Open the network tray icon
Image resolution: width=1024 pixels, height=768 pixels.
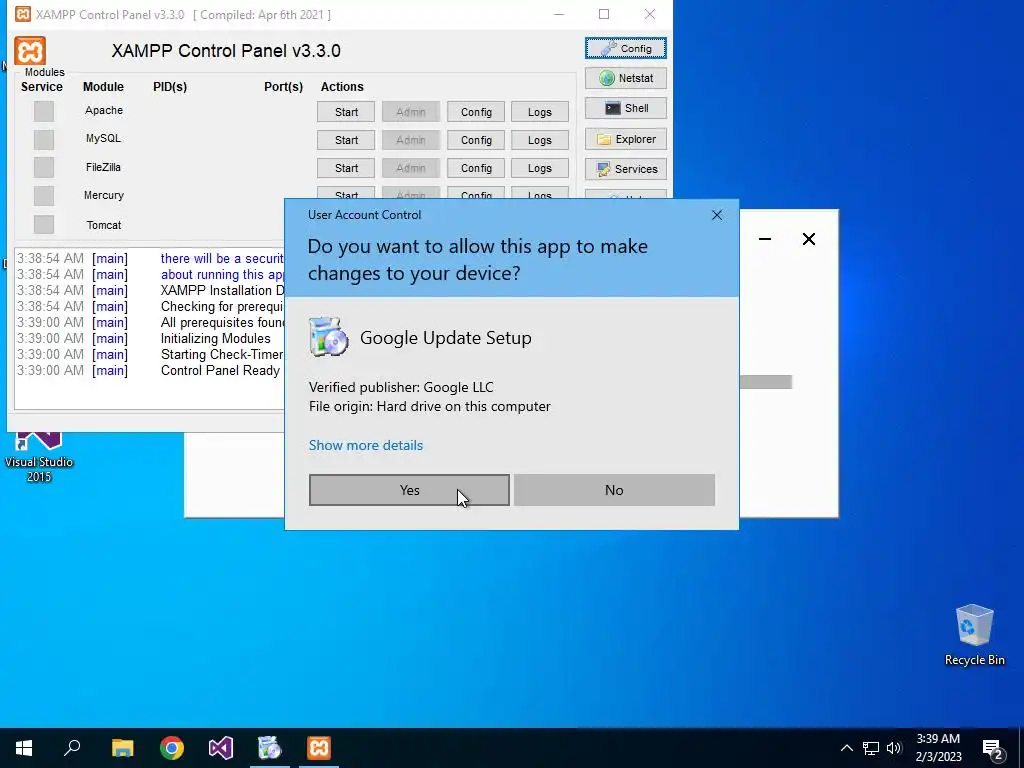tap(871, 748)
